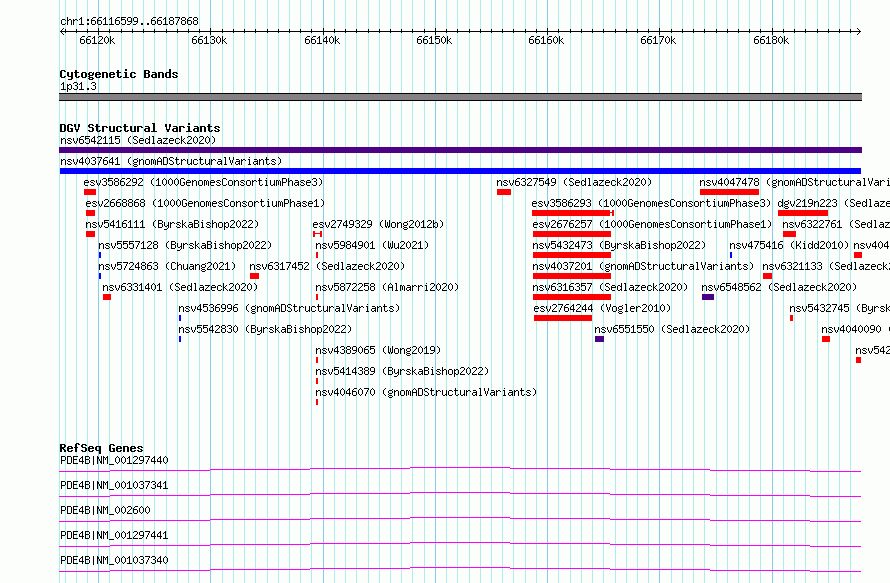Image resolution: width=890 pixels, height=583 pixels.
Task: Select nsv5984901 (Wu2021) label
Action: tap(372, 245)
